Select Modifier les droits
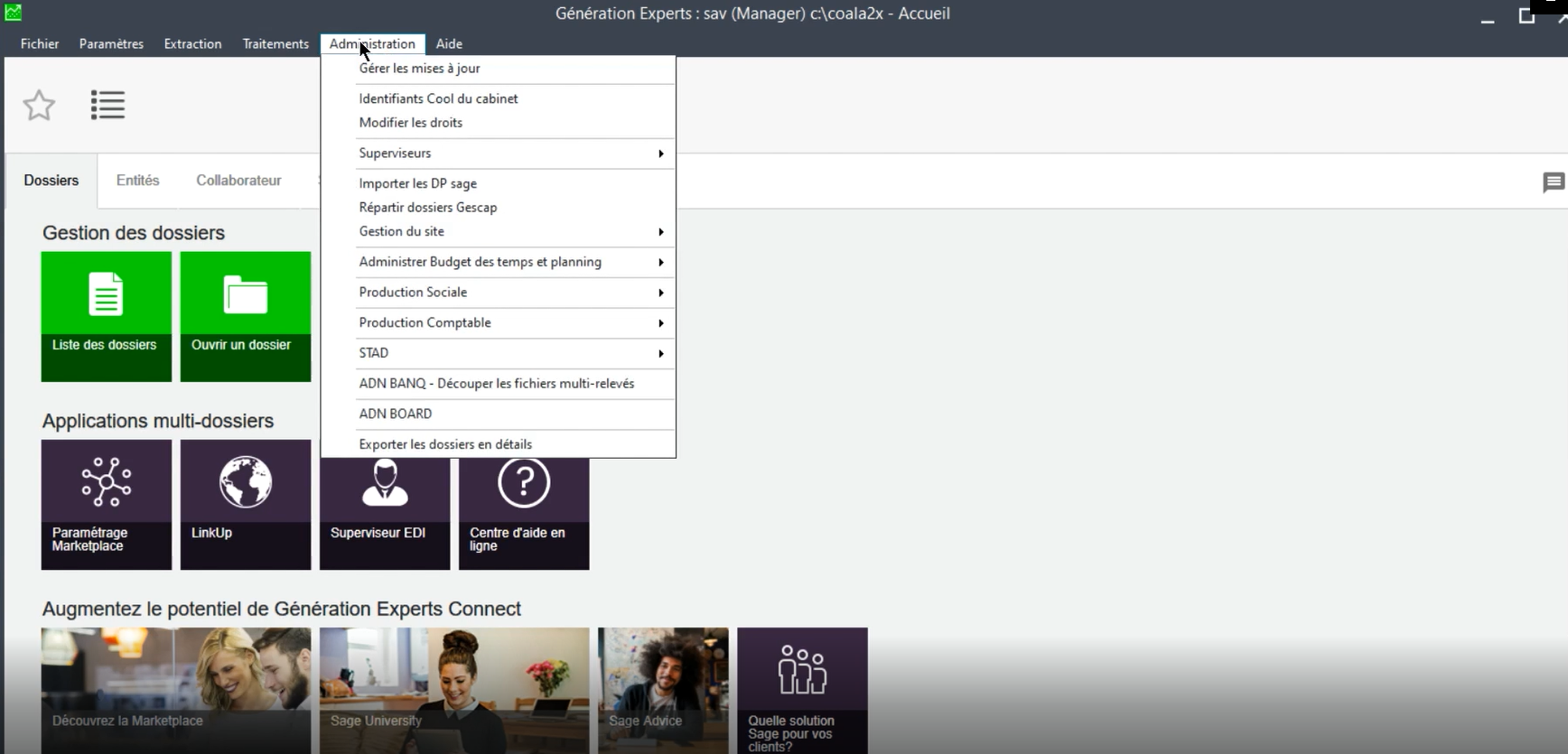This screenshot has width=1568, height=754. click(499, 123)
